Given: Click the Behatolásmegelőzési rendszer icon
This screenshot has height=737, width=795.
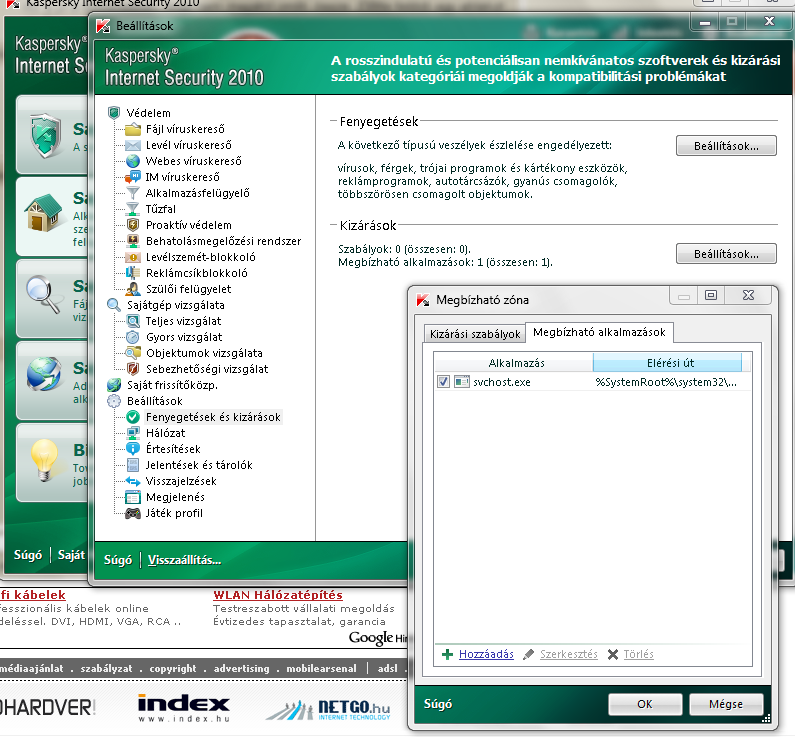Looking at the screenshot, I should [133, 241].
